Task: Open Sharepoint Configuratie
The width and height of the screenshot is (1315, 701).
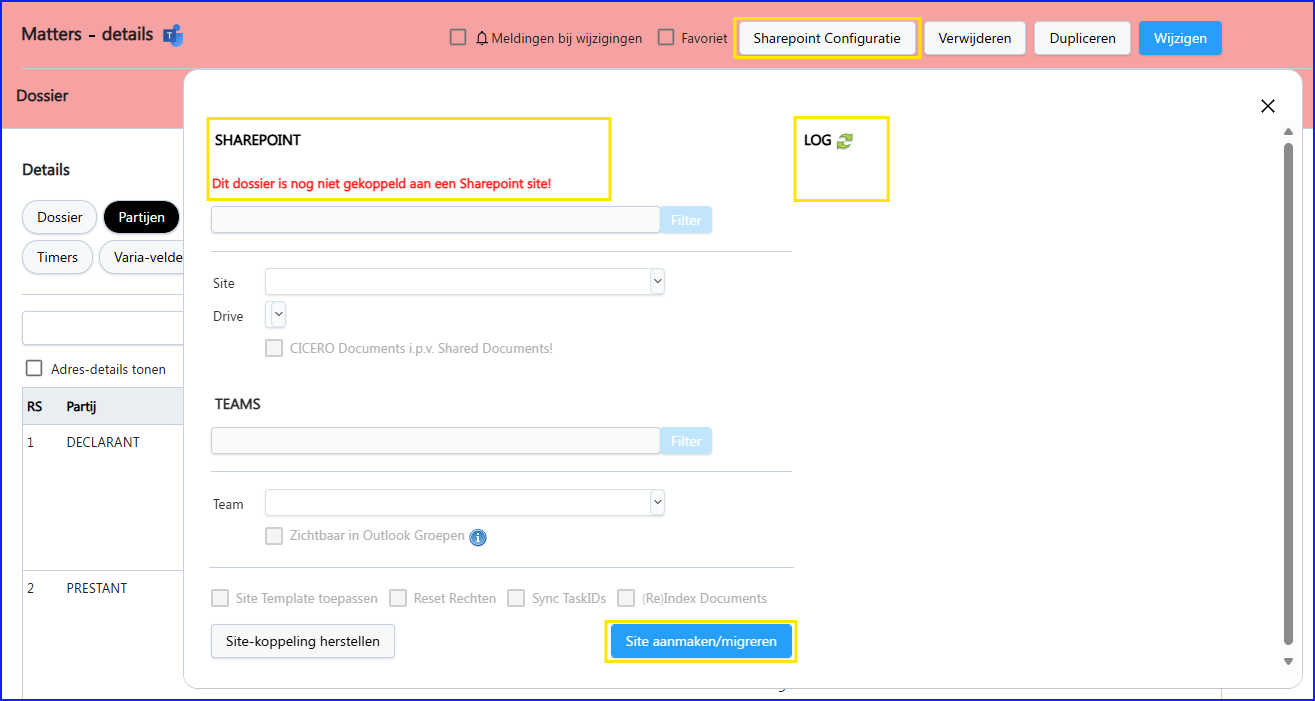Action: click(x=827, y=39)
